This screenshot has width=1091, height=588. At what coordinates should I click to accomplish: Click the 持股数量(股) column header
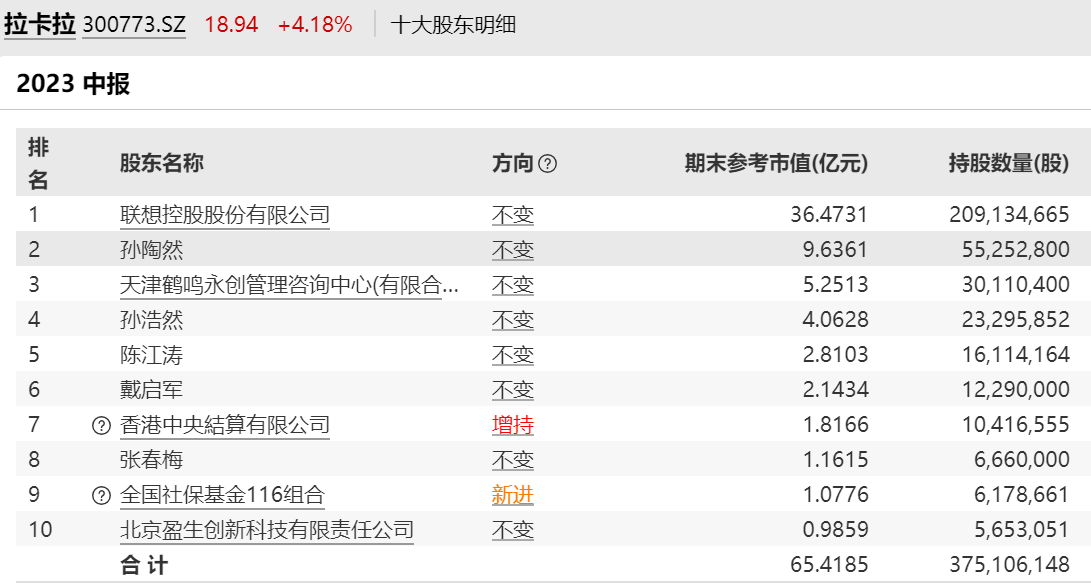1008,163
